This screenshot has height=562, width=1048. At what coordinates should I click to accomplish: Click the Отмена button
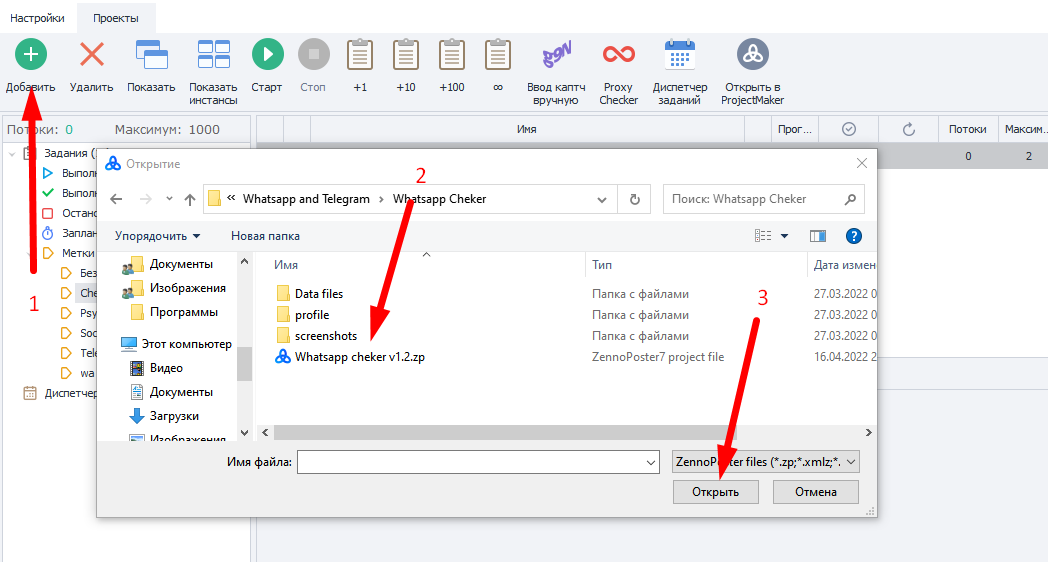point(816,493)
